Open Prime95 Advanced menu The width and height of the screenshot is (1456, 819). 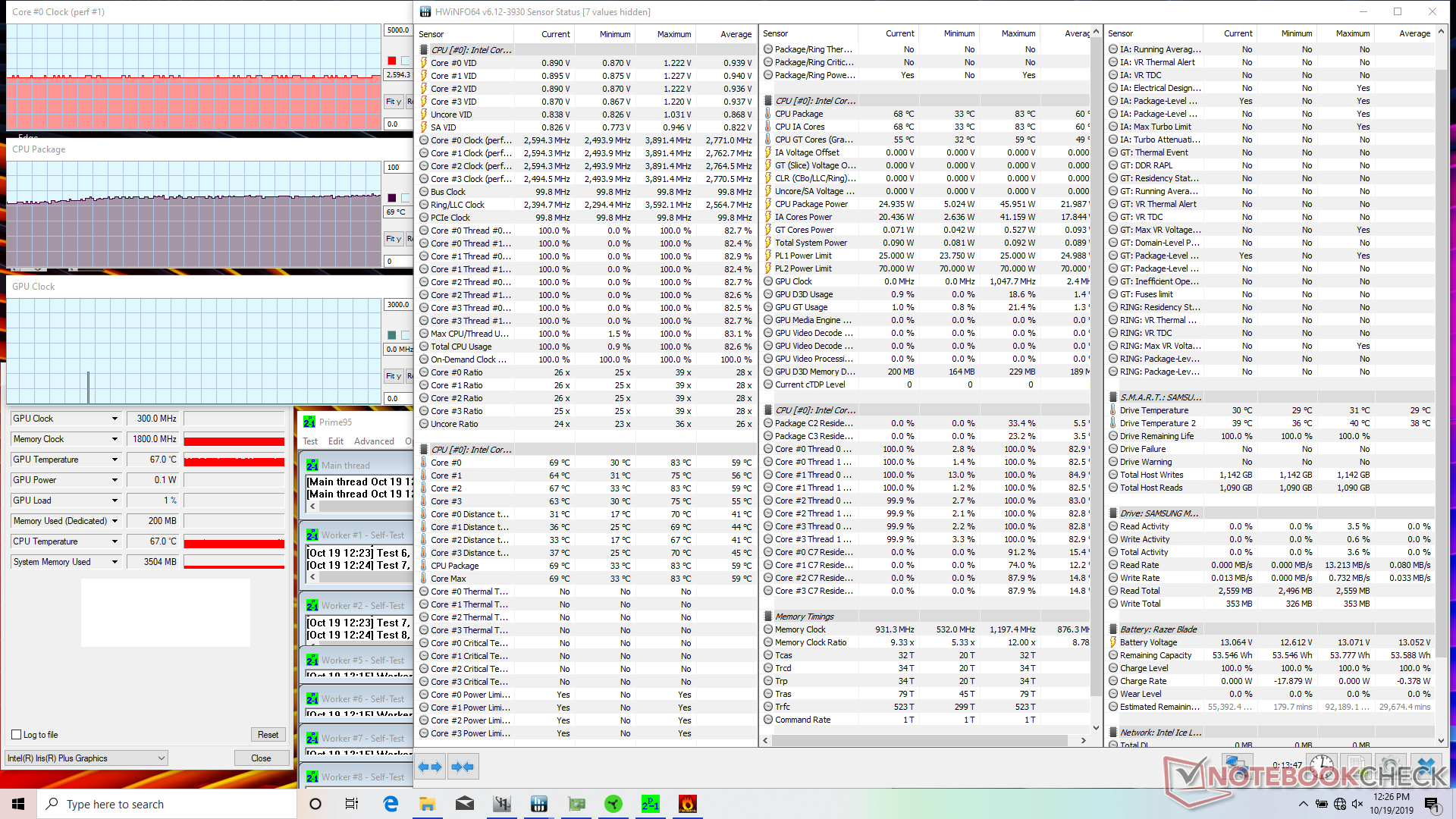374,441
